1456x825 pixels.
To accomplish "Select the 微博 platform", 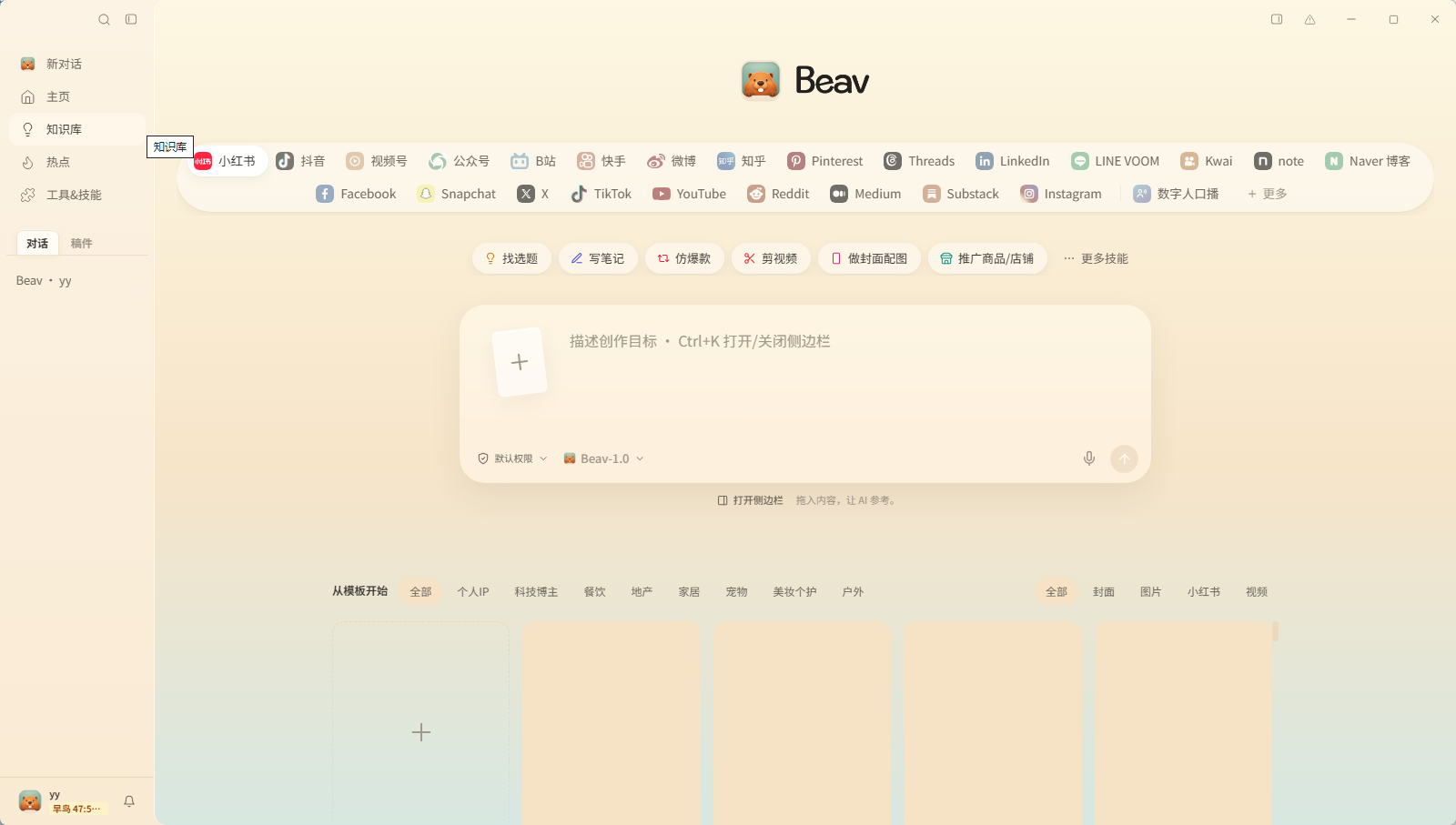I will 672,161.
